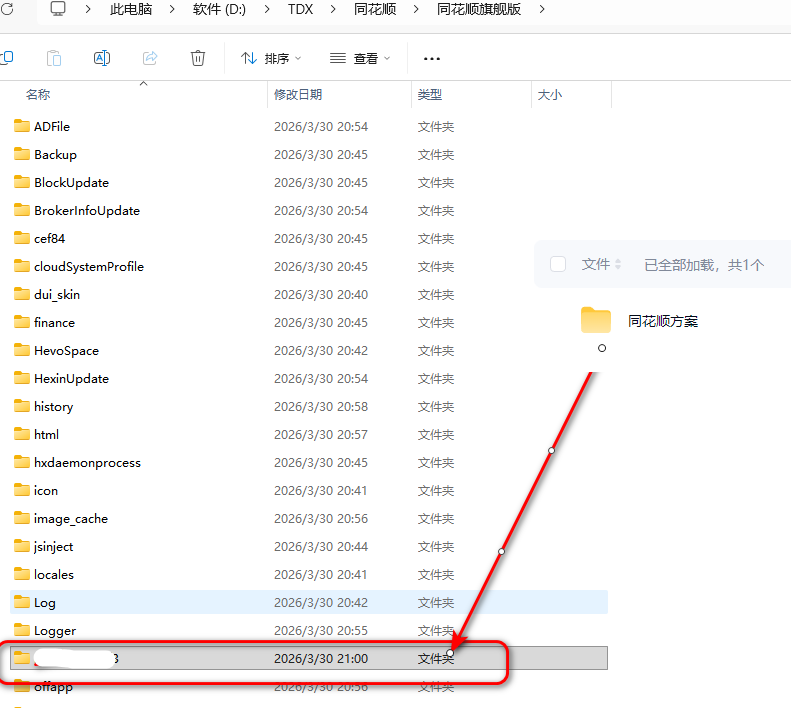Sort by the 大小 column header
This screenshot has height=708, width=791.
pos(550,94)
